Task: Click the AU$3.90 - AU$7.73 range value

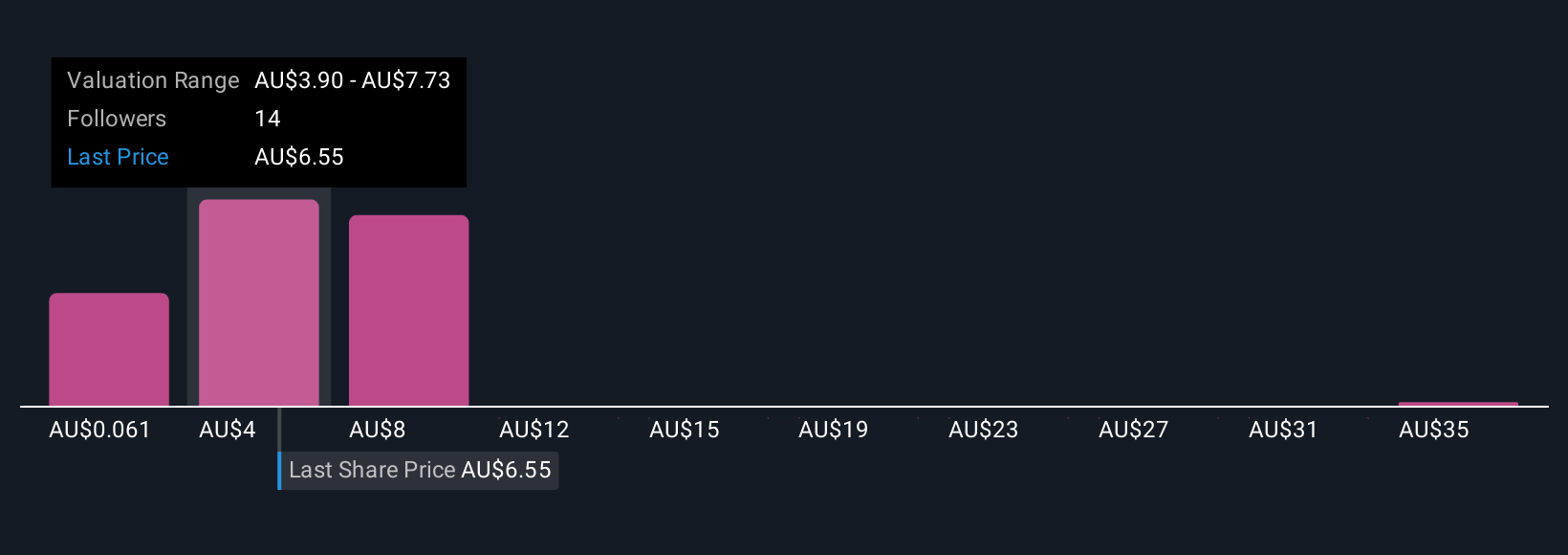Action: tap(352, 80)
